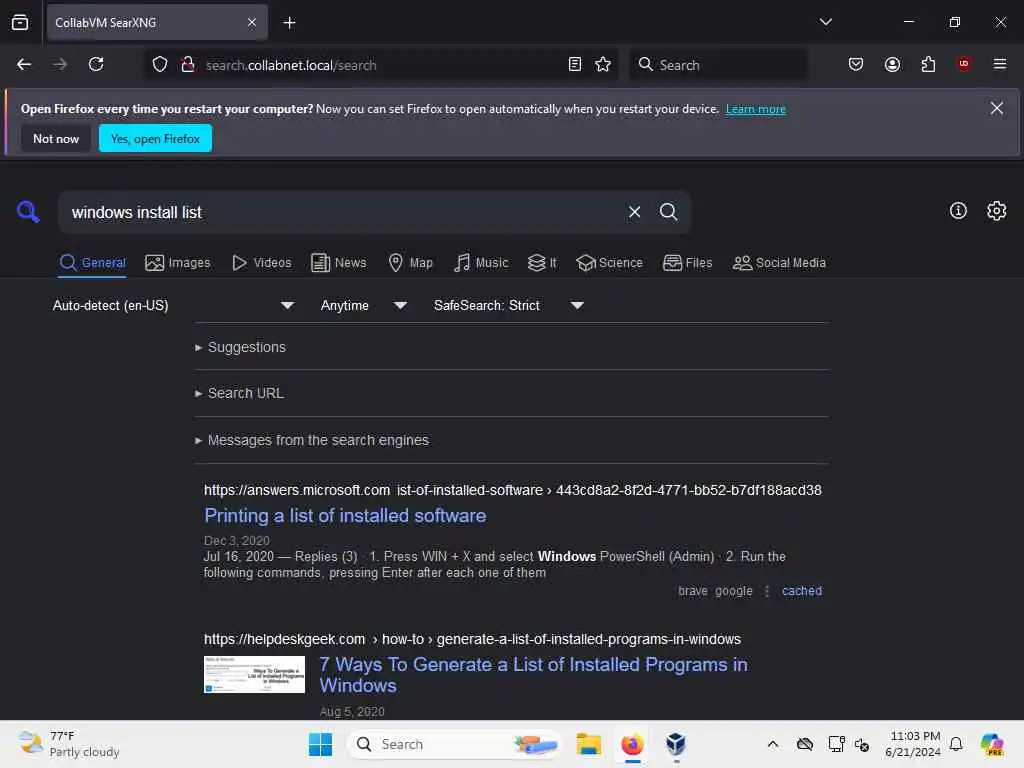1024x768 pixels.
Task: Open the Firefox hamburger menu
Action: [x=999, y=64]
